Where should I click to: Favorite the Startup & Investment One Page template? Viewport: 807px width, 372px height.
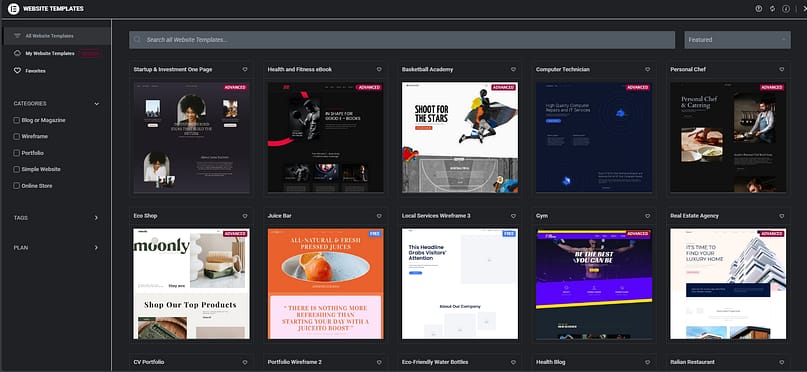tap(245, 69)
